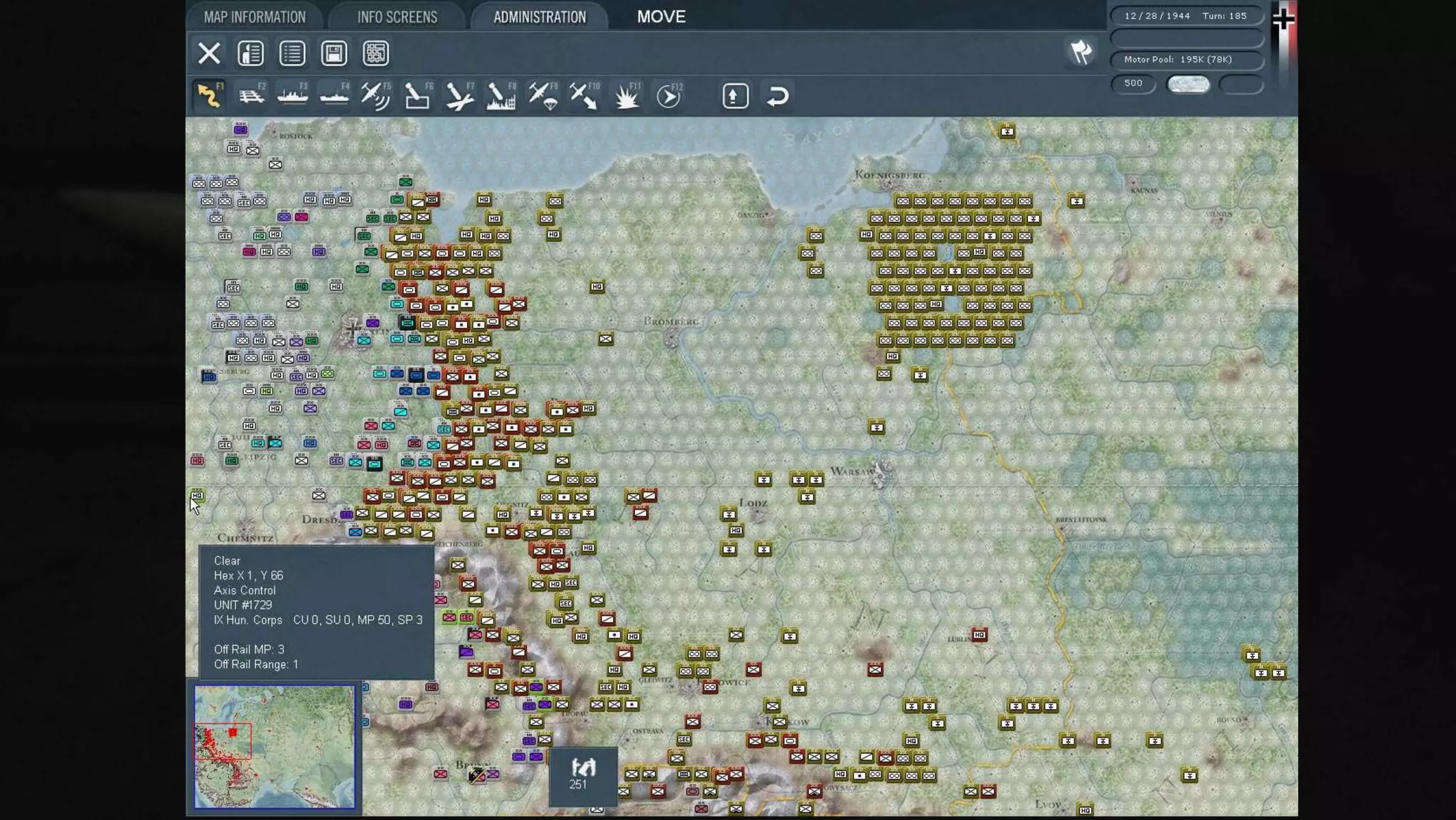Click the undo move arrow button
The width and height of the screenshot is (1456, 820).
[777, 96]
